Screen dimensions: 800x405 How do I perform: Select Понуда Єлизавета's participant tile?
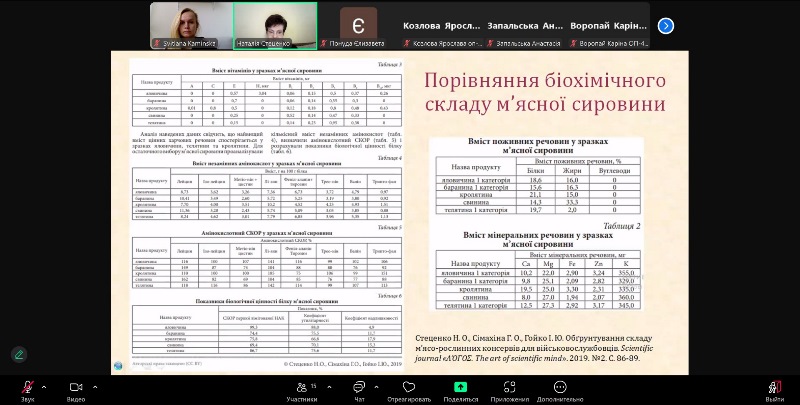coord(358,26)
